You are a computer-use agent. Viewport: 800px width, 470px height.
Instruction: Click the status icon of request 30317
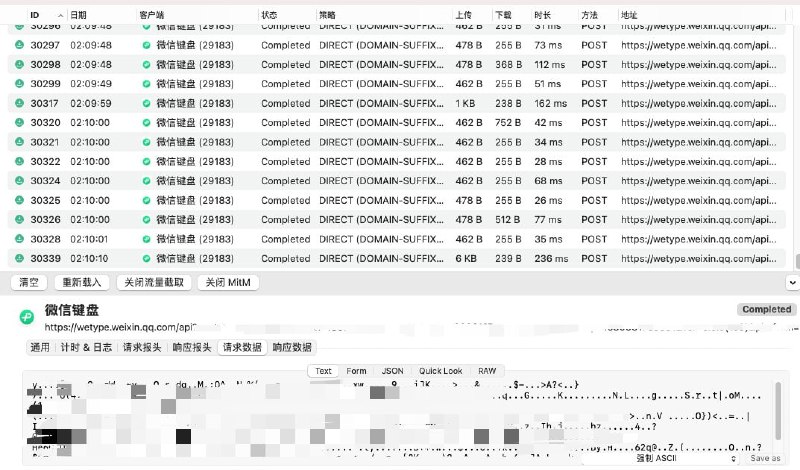[x=19, y=103]
